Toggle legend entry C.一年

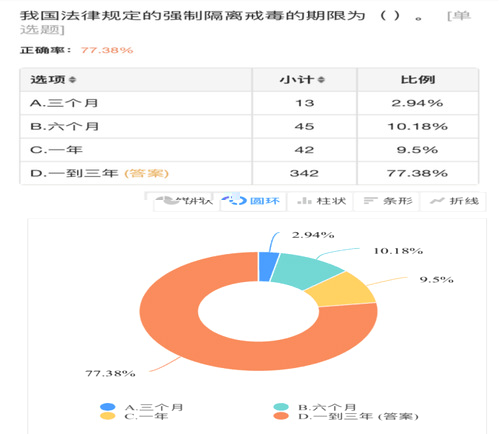point(134,416)
